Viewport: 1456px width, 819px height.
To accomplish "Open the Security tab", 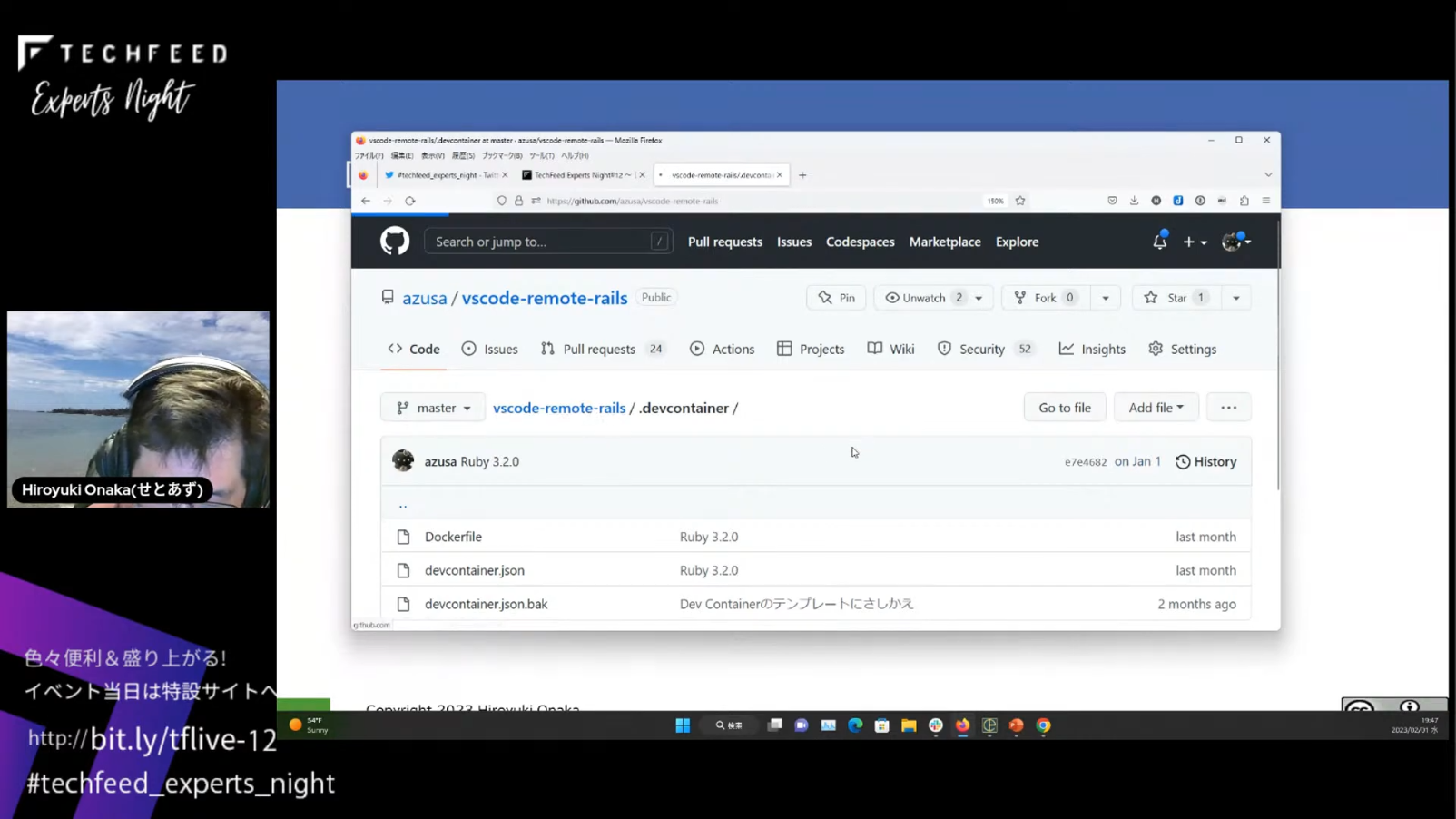I will 986,349.
